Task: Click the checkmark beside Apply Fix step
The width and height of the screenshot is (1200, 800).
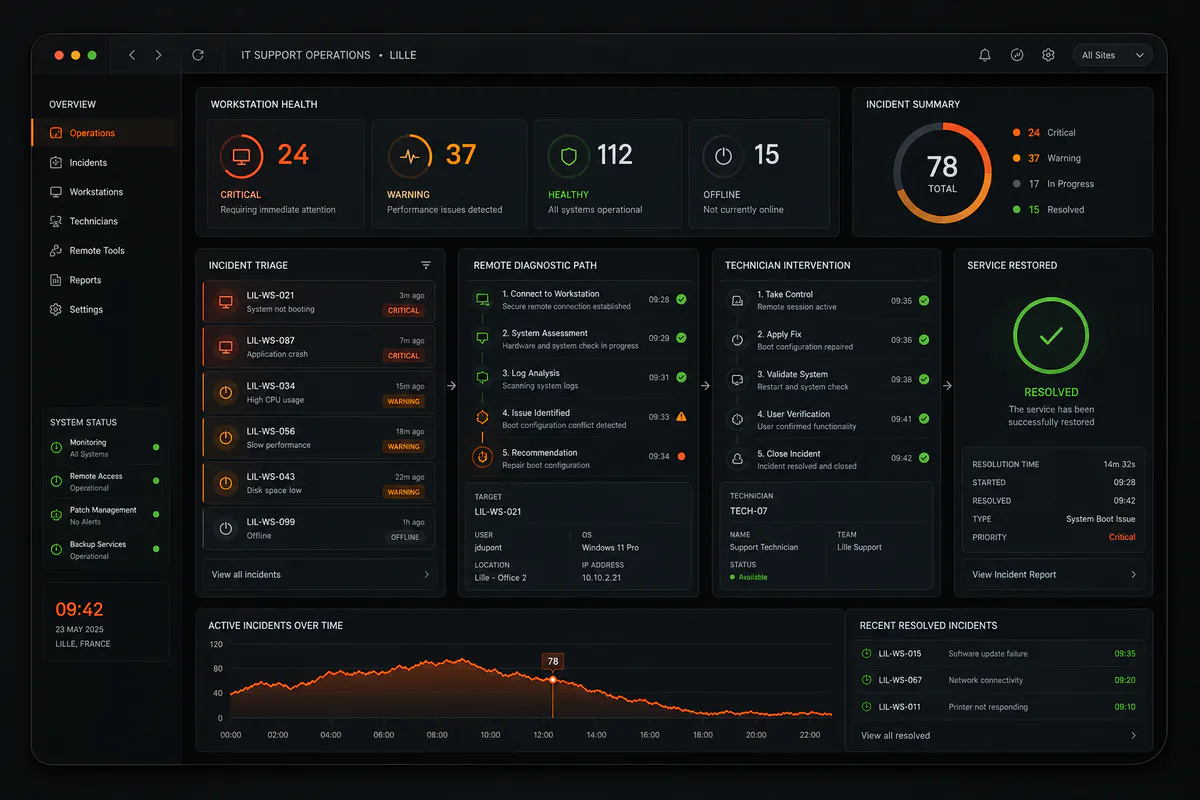Action: click(x=924, y=340)
